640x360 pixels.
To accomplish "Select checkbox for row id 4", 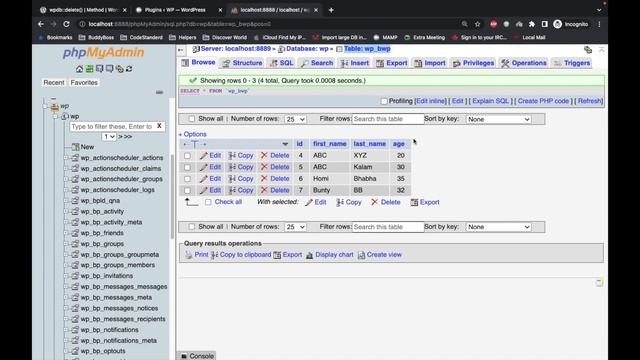I will click(x=187, y=156).
